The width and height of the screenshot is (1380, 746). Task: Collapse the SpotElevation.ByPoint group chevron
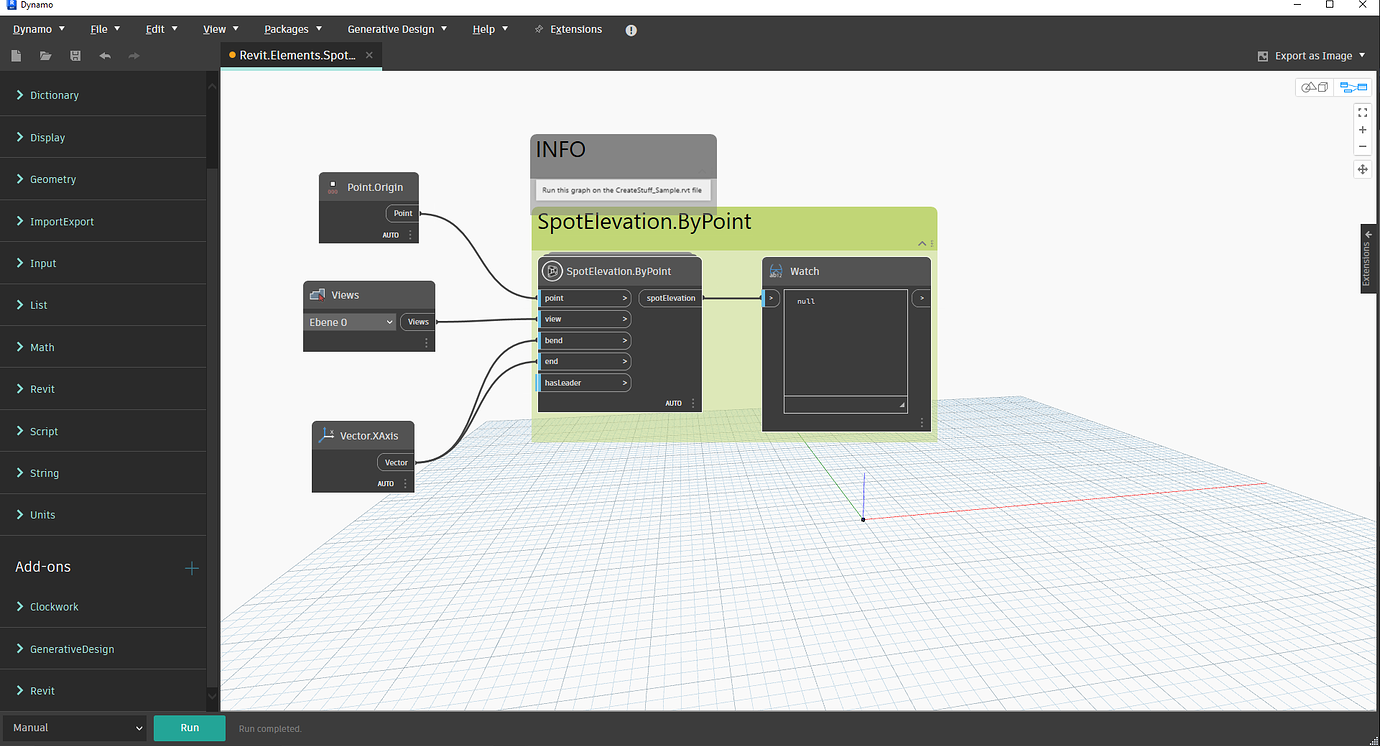(922, 243)
